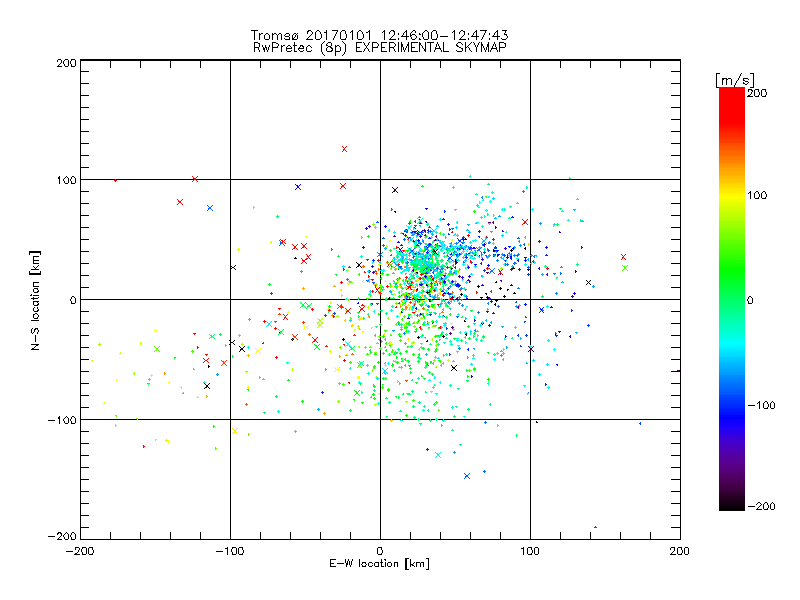This screenshot has width=800, height=600.
Task: Click the colorbar label '-100'
Action: click(x=761, y=405)
